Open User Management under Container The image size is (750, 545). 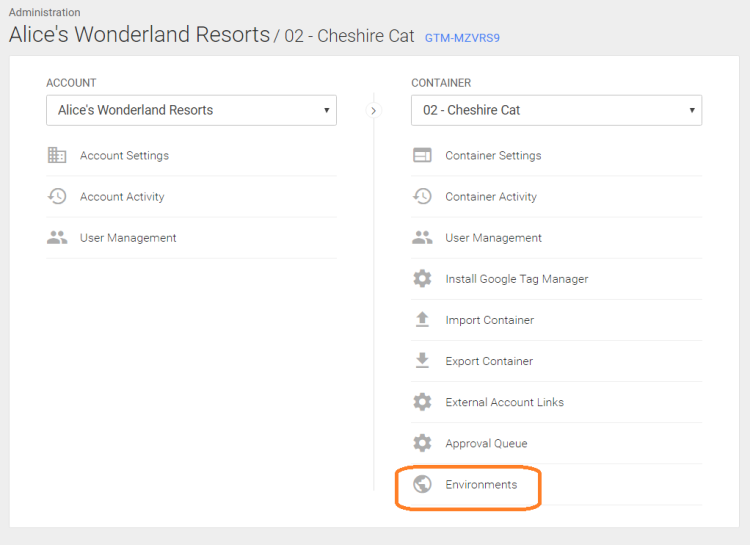pyautogui.click(x=556, y=238)
